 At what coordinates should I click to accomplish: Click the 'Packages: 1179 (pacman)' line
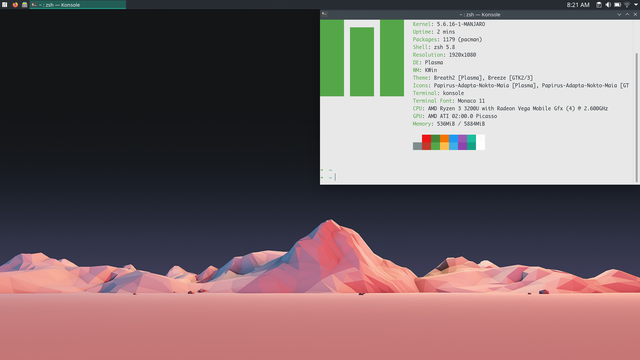(447, 40)
